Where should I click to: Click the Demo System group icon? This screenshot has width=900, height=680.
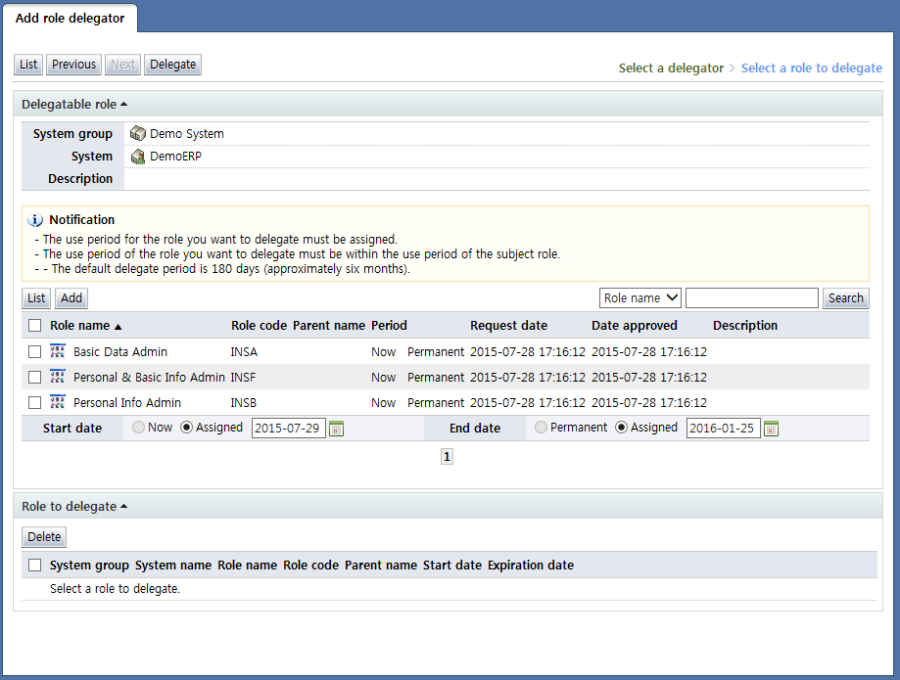(138, 134)
